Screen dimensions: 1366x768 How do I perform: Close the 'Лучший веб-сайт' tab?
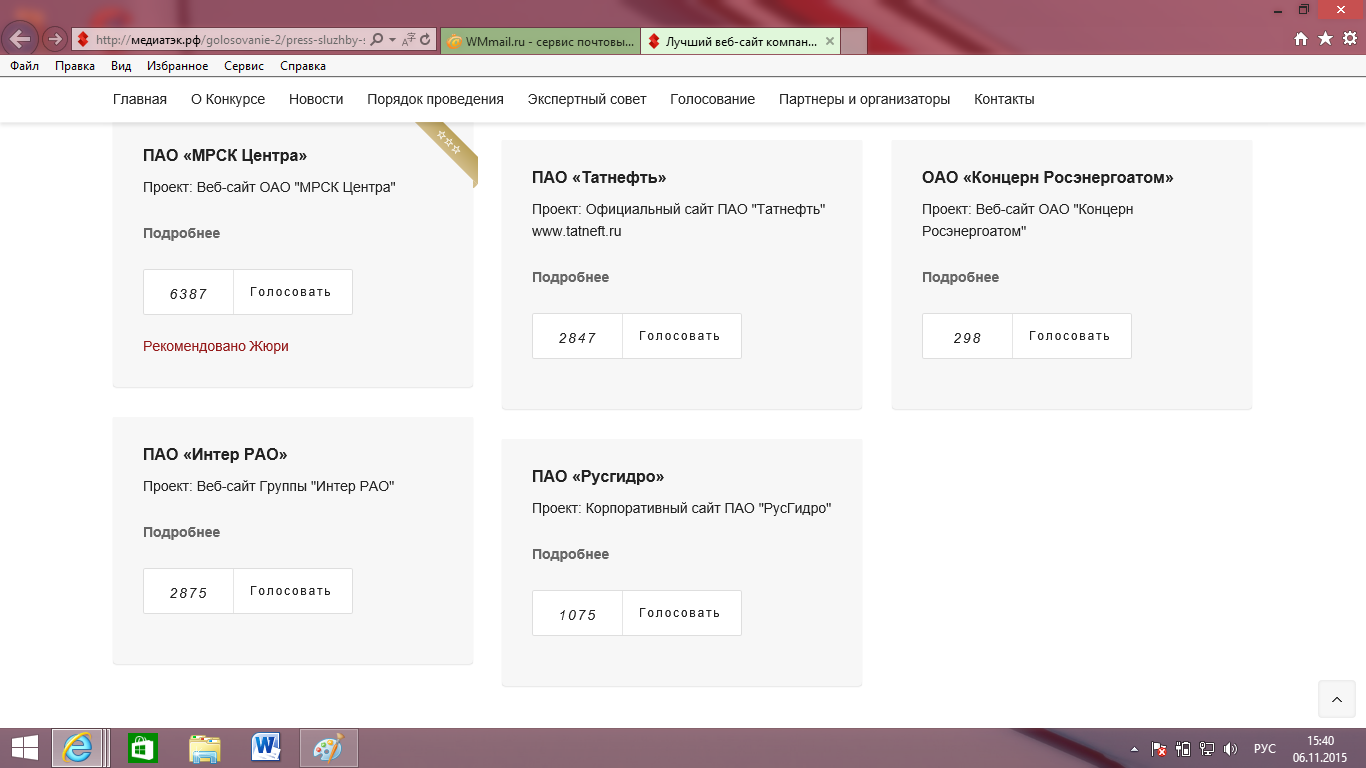coord(829,41)
